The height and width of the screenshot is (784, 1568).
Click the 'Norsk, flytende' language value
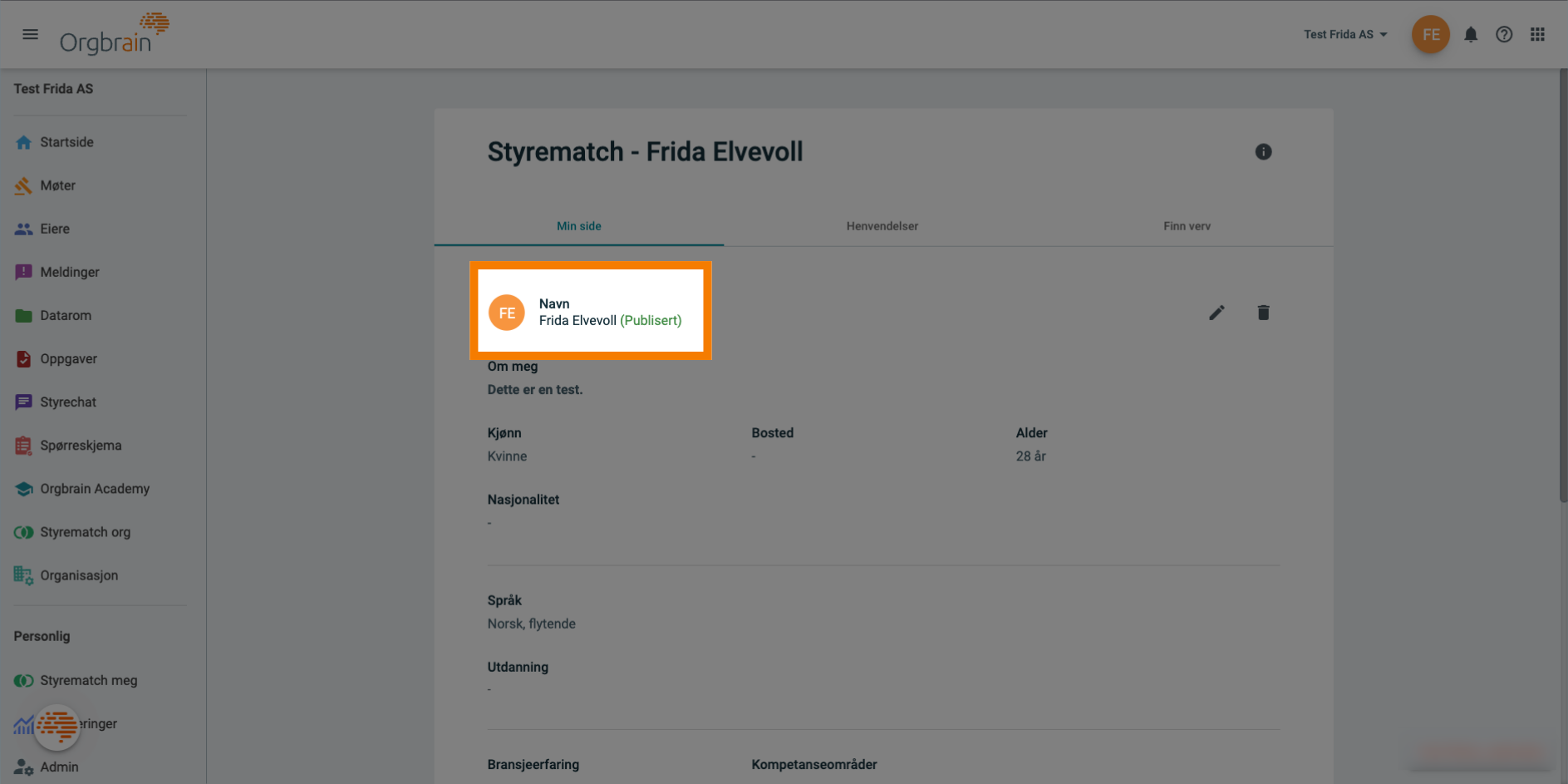point(532,624)
